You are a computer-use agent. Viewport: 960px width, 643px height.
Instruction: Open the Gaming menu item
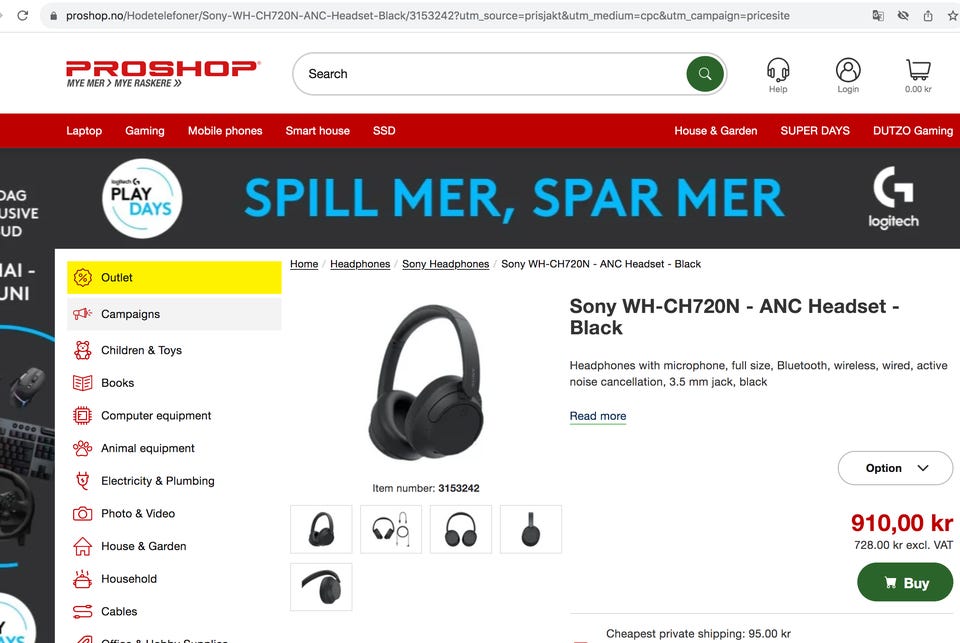(144, 130)
